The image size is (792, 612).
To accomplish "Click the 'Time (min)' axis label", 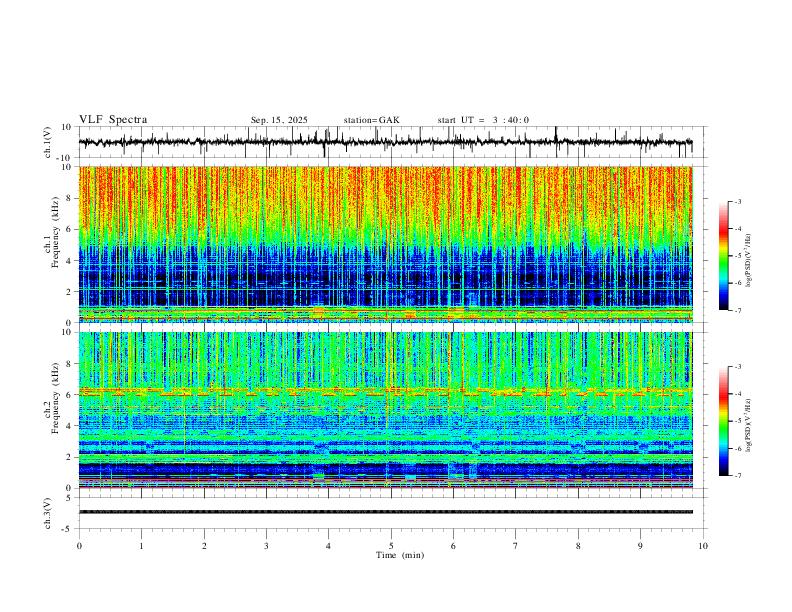I will click(400, 555).
